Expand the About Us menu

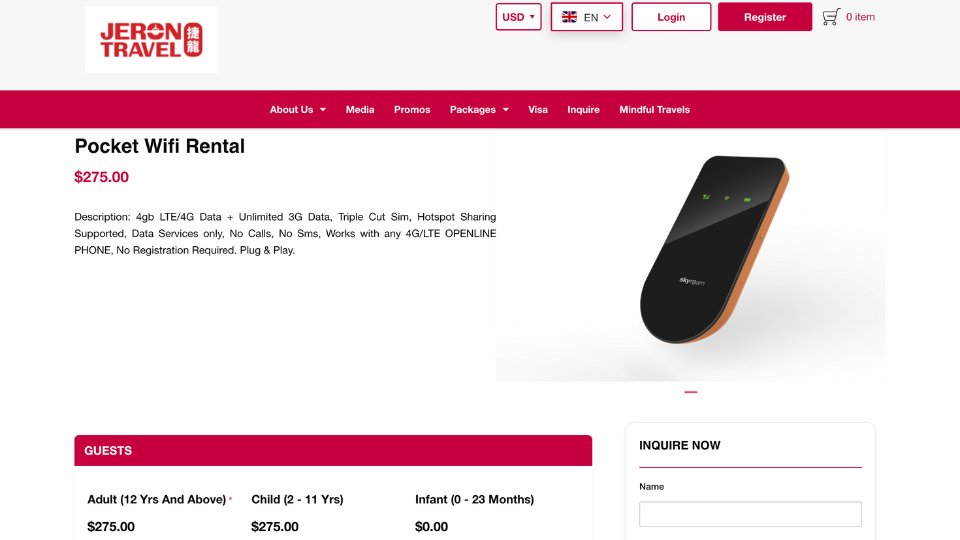[298, 110]
